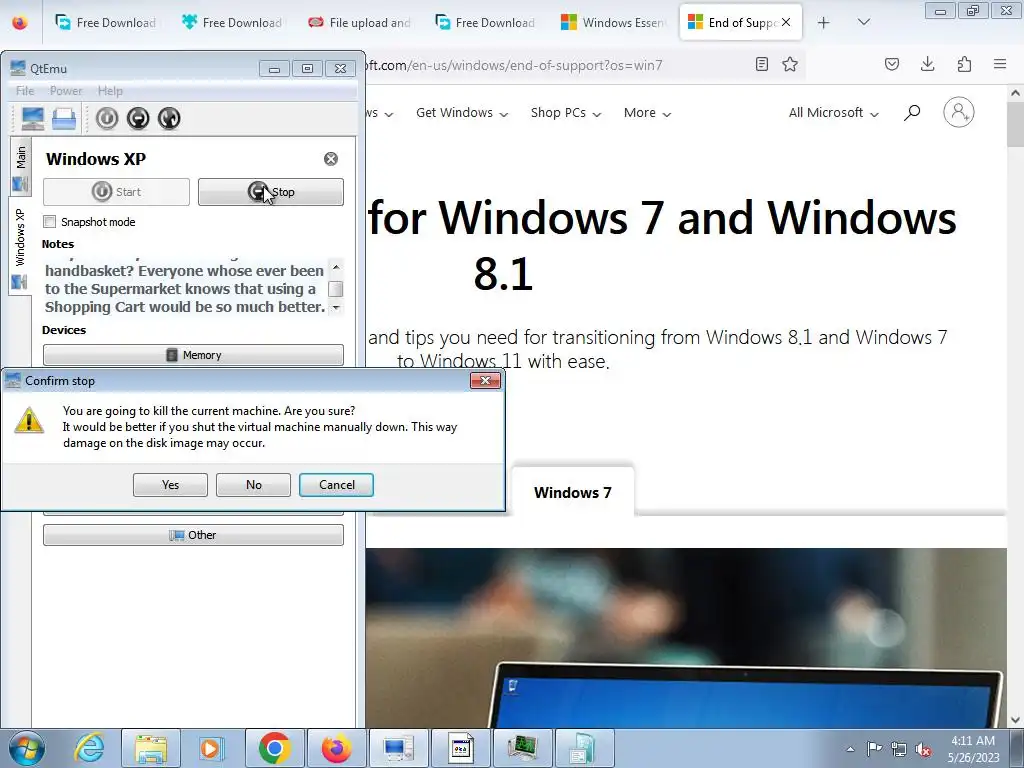Expand the Get Windows dropdown menu
The width and height of the screenshot is (1024, 768).
click(x=462, y=113)
